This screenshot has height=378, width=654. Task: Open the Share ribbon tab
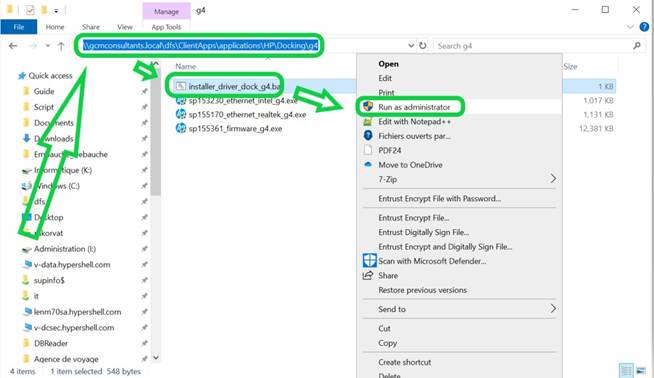(91, 27)
